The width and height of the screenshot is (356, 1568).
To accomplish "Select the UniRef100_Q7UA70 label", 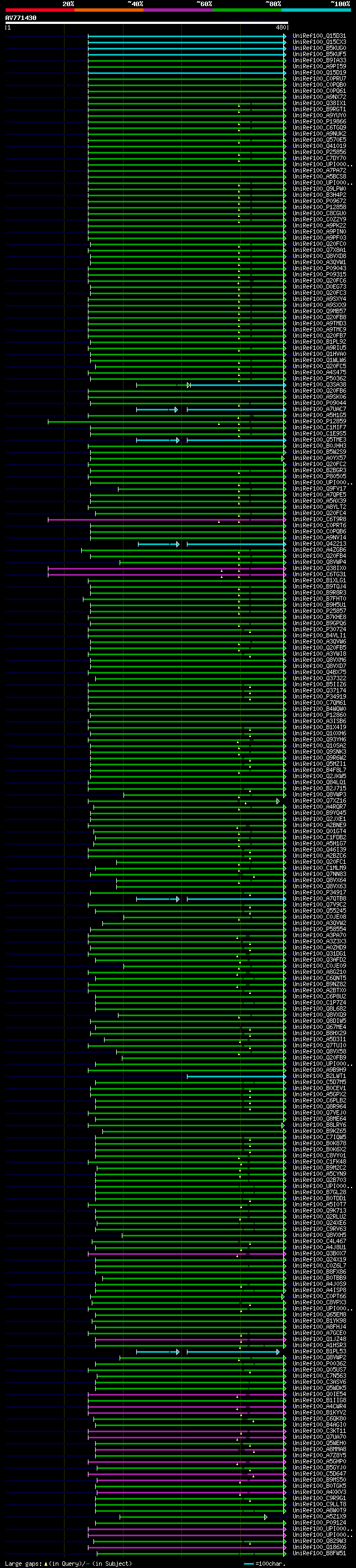I will (319, 1437).
